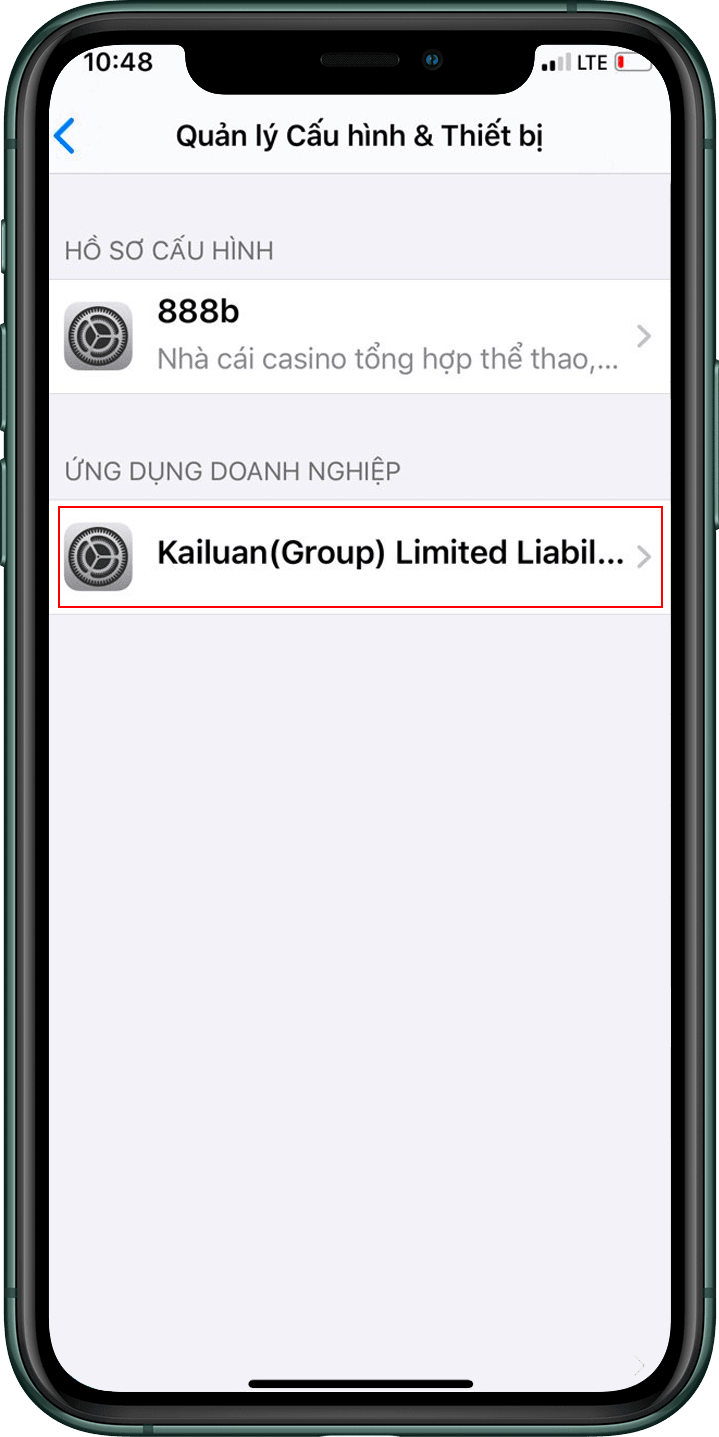This screenshot has height=1437, width=719.
Task: Tap the 'Quản lý Cấu hình & Thiết bị' title
Action: (359, 136)
